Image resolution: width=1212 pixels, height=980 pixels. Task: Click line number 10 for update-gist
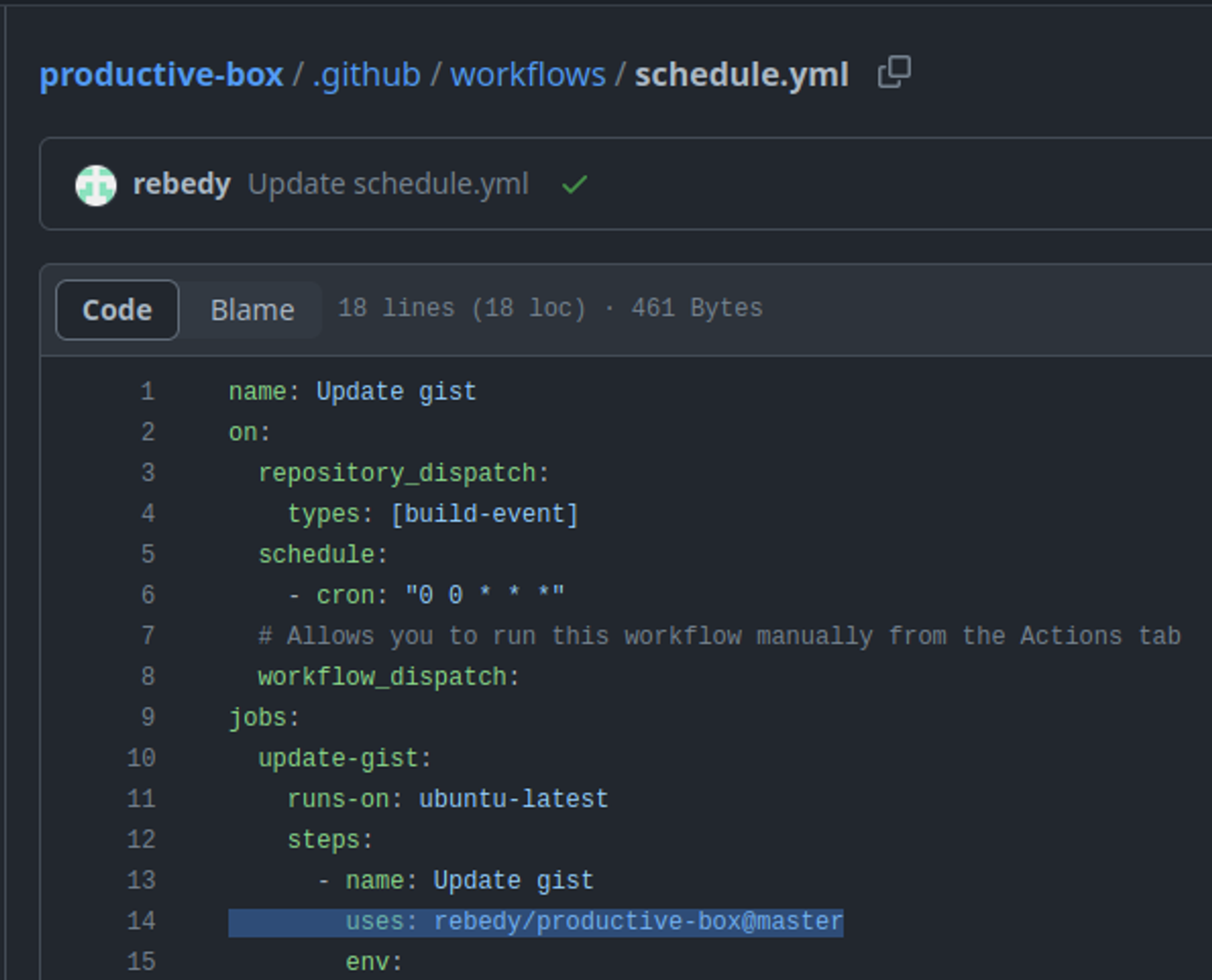(141, 758)
